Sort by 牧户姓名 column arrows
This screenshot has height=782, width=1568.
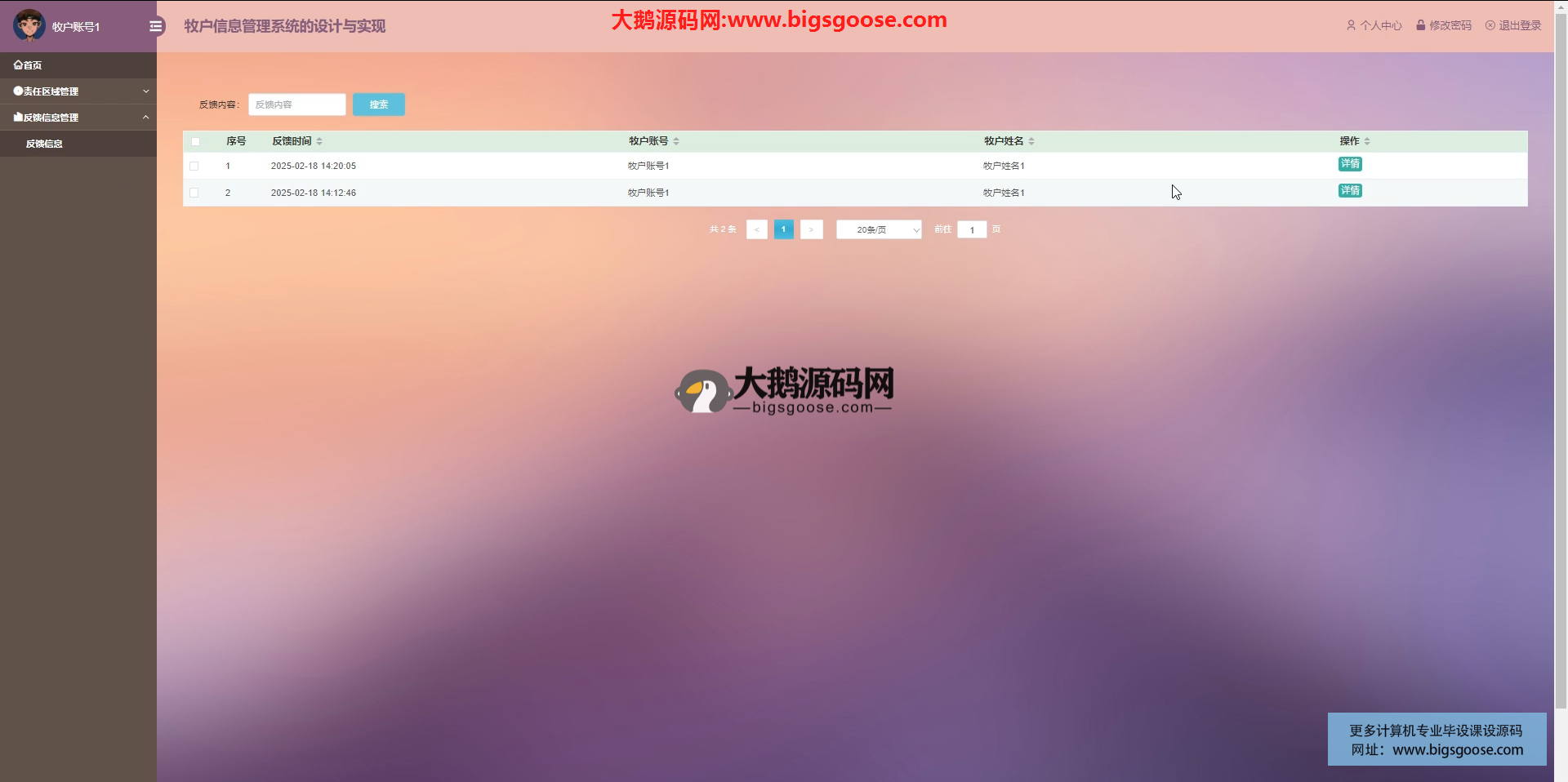click(1031, 142)
